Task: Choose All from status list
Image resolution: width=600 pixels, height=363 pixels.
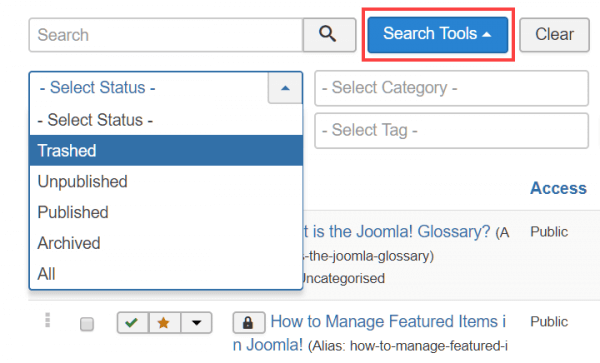Action: point(166,274)
